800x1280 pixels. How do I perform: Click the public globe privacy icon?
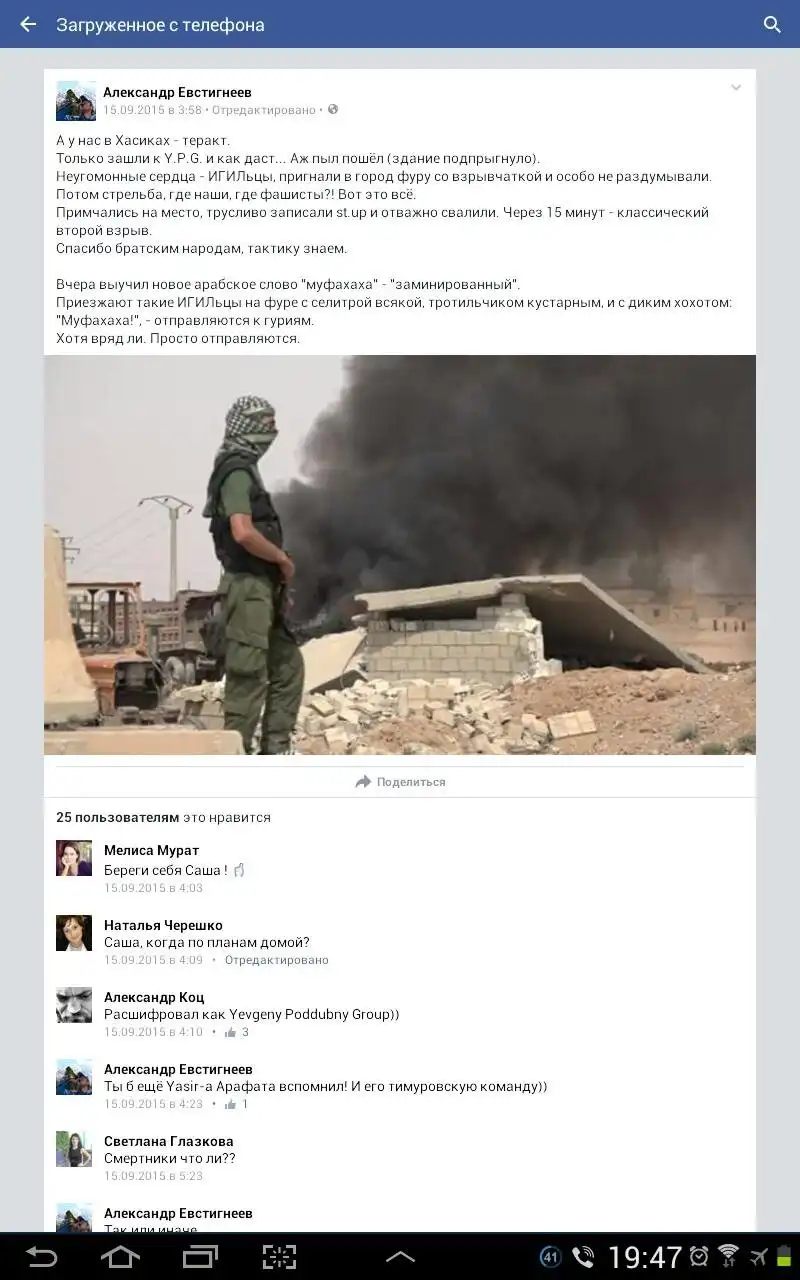click(x=333, y=109)
